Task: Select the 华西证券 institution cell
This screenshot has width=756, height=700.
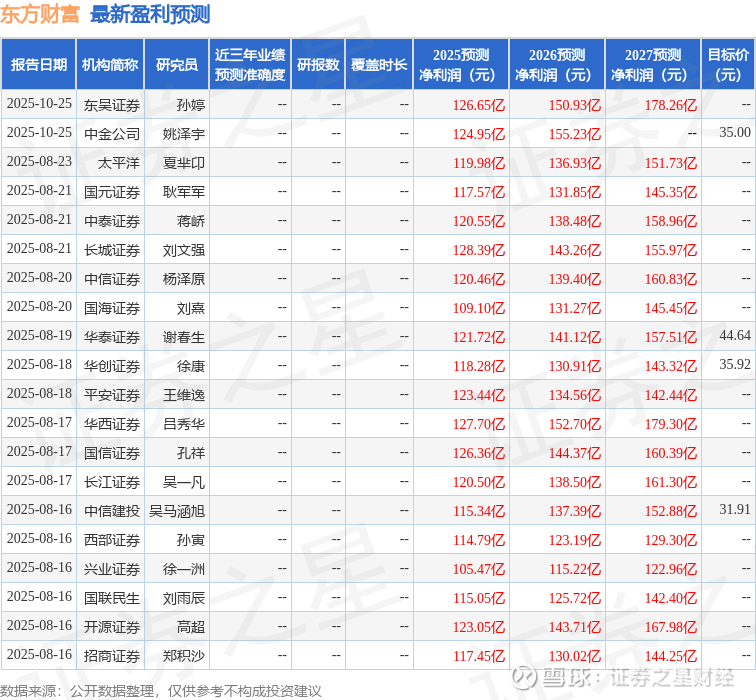Action: pyautogui.click(x=112, y=424)
